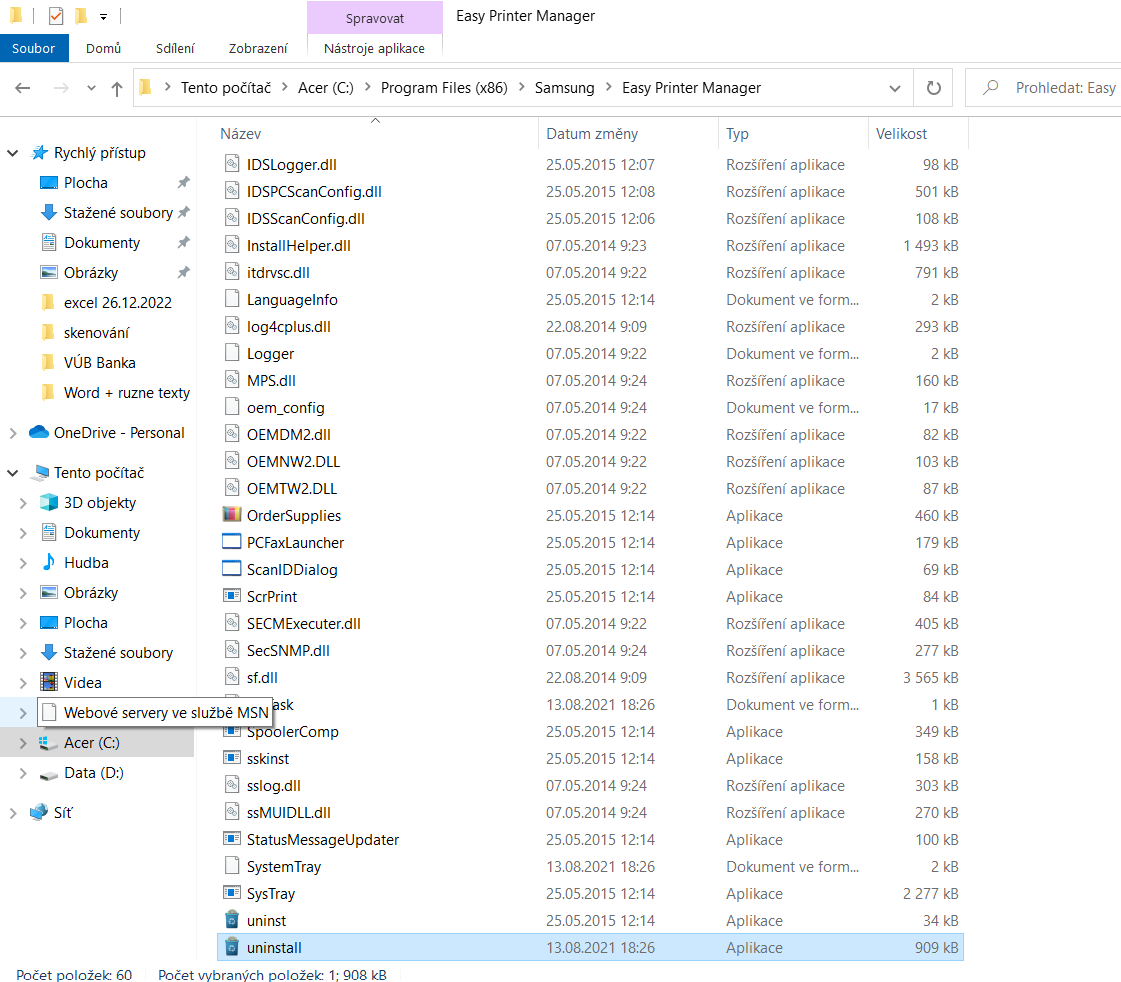Click the IDSLogger.dll file icon
This screenshot has width=1121, height=982.
tap(232, 164)
